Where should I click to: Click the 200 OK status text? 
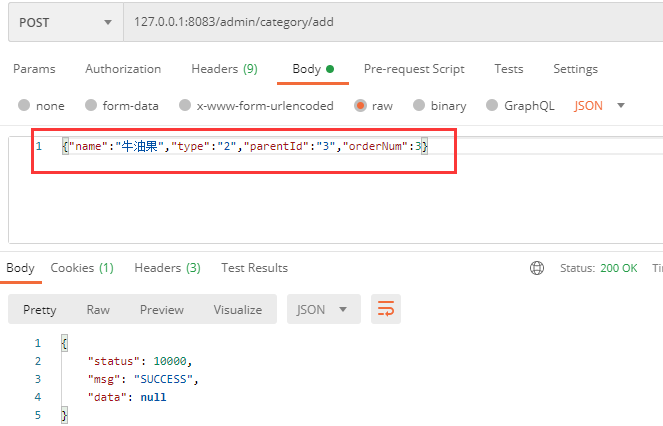619,268
